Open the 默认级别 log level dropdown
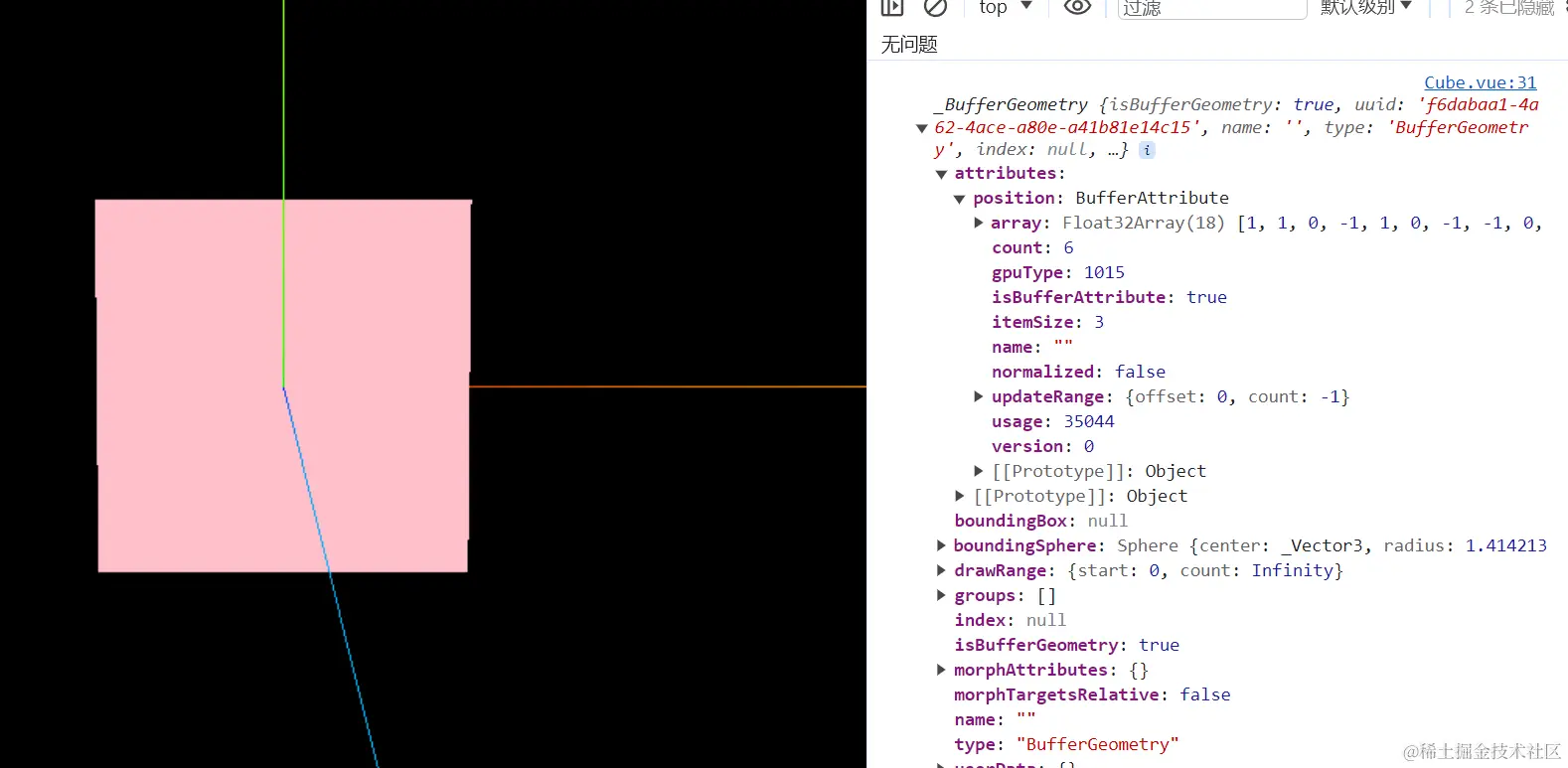1568x768 pixels. (x=1366, y=7)
